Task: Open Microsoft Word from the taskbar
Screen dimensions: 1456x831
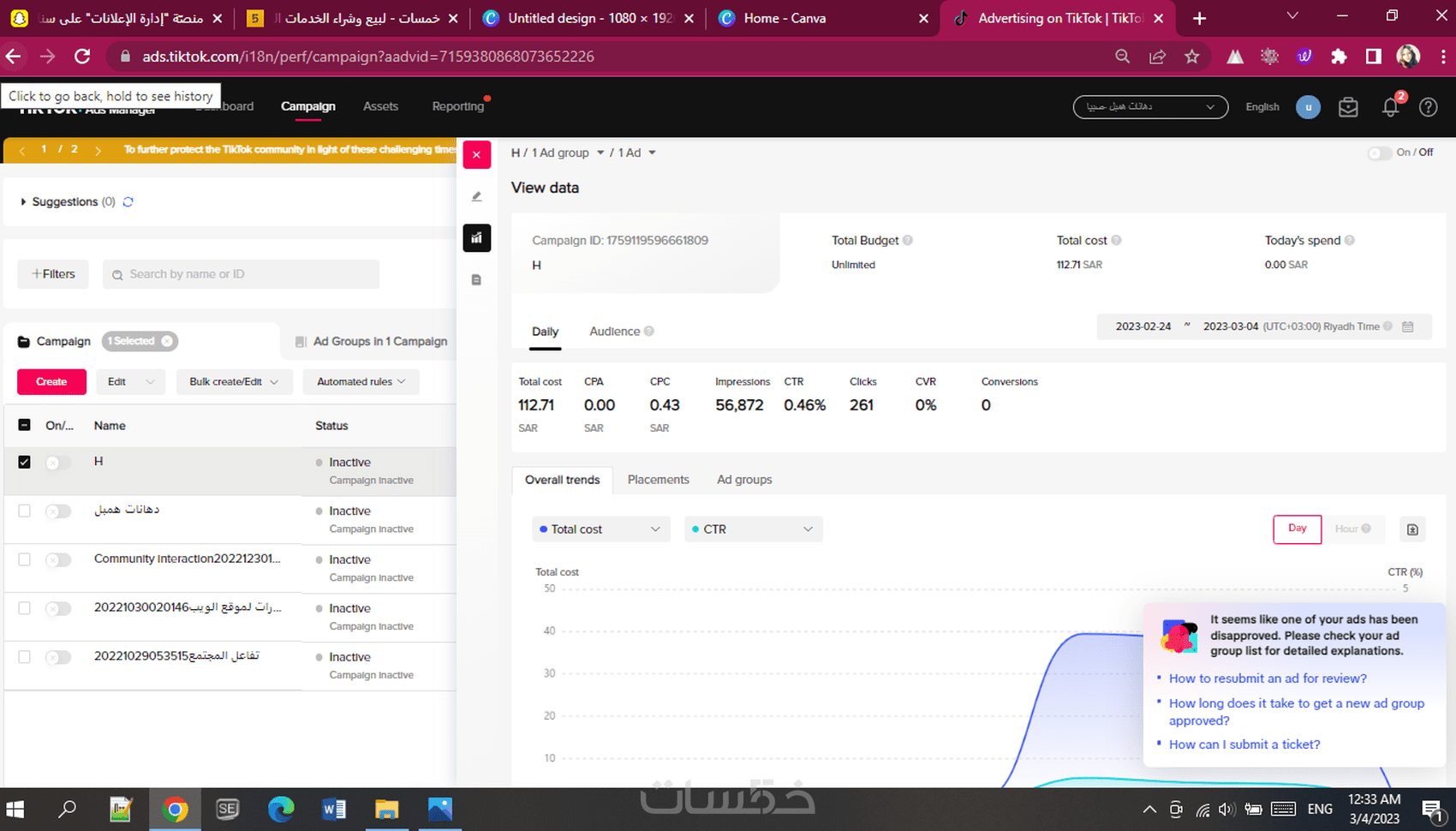Action: 334,810
